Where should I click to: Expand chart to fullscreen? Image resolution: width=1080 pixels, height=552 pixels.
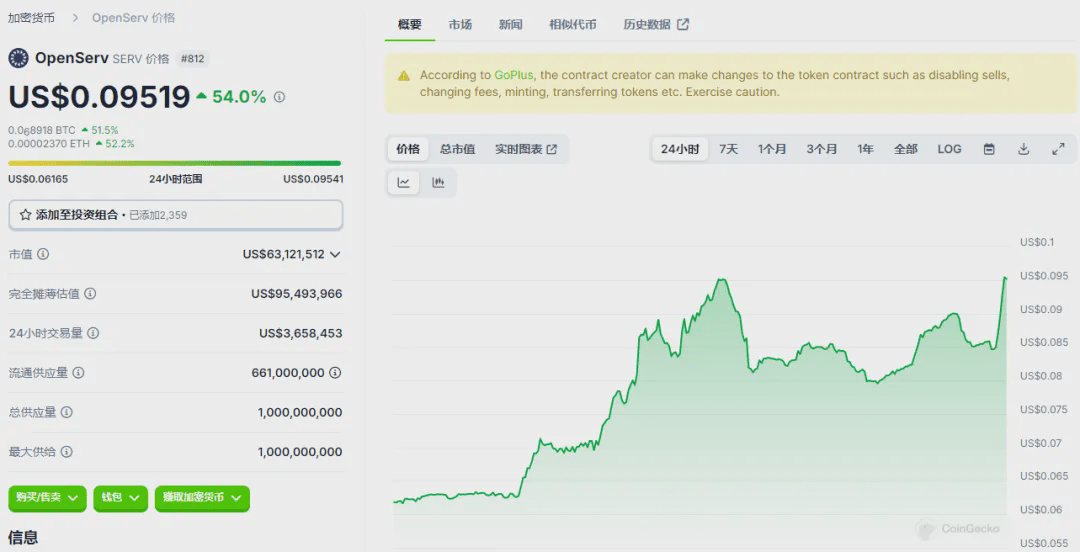click(1059, 149)
